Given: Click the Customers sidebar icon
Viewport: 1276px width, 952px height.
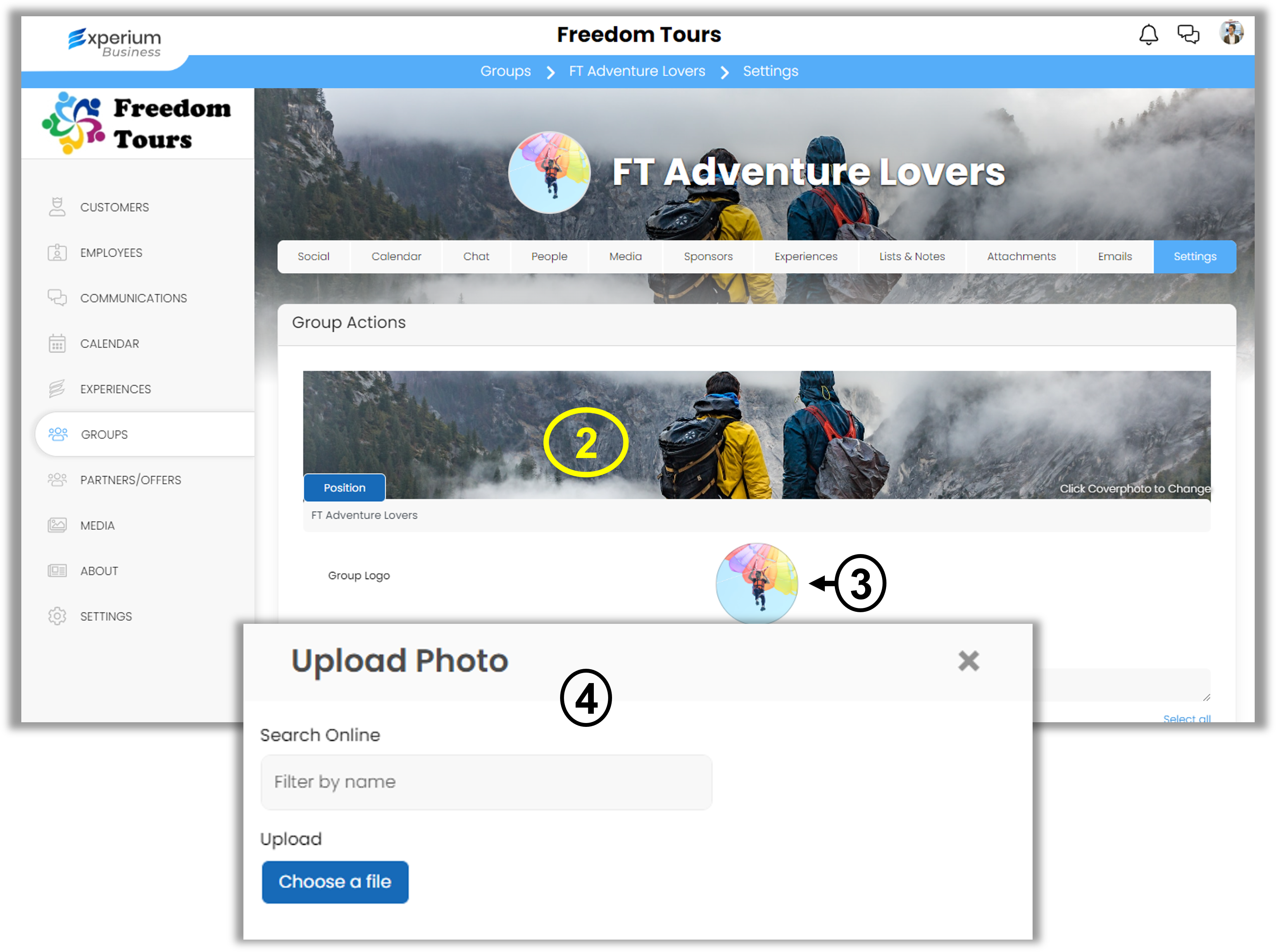Looking at the screenshot, I should [57, 207].
